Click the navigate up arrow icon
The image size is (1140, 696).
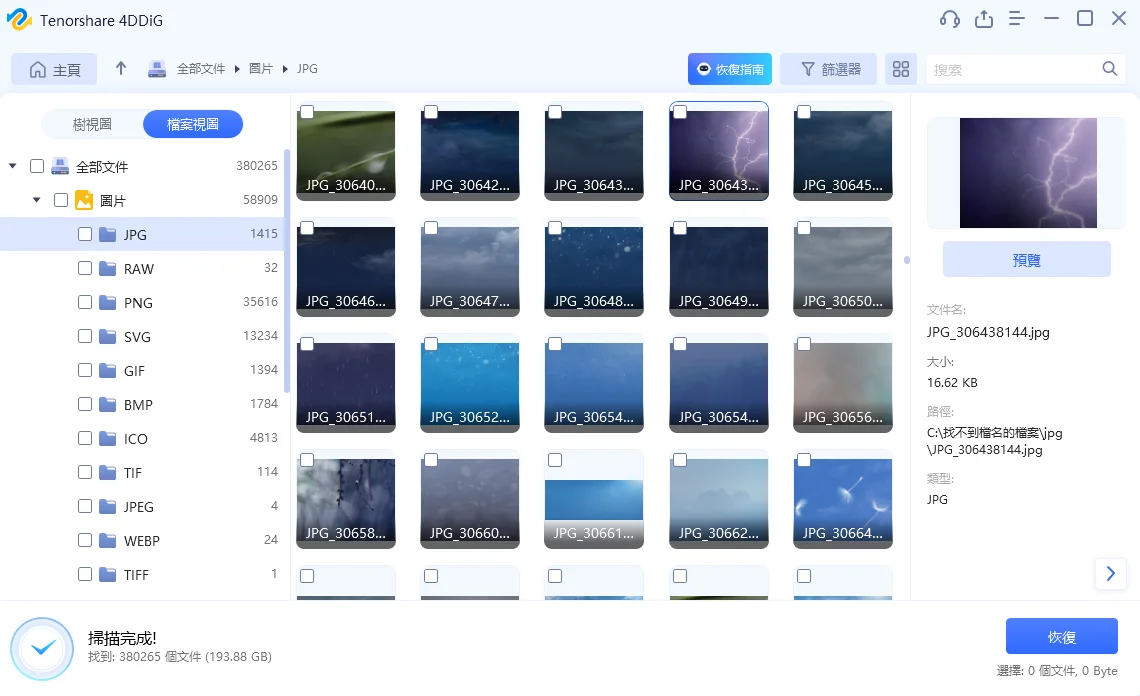(x=120, y=68)
